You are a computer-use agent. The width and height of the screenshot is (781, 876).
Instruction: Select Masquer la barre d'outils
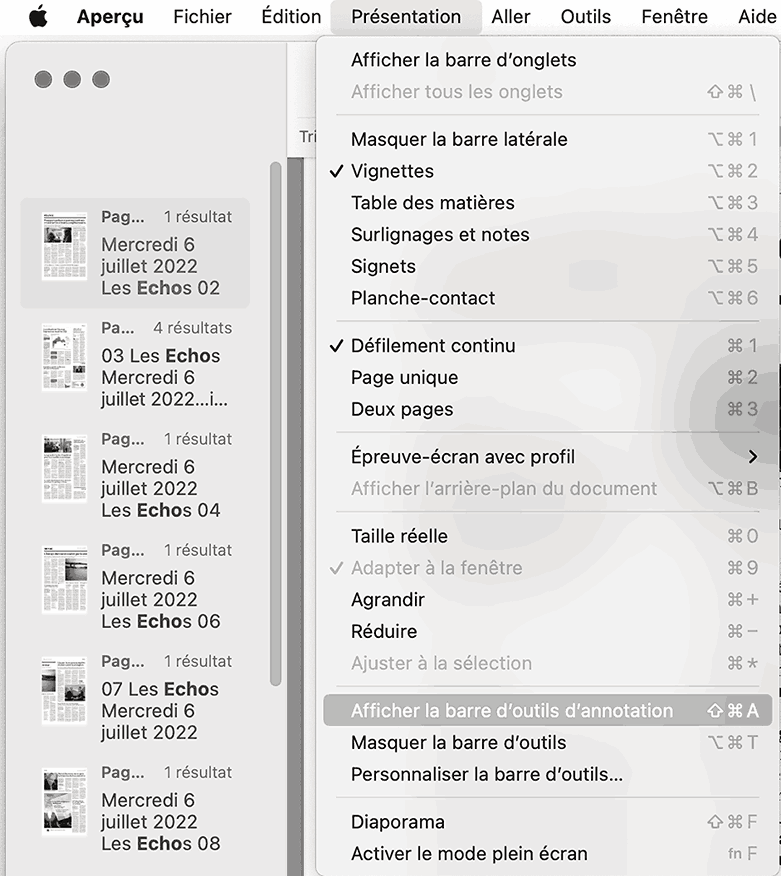[x=547, y=742]
